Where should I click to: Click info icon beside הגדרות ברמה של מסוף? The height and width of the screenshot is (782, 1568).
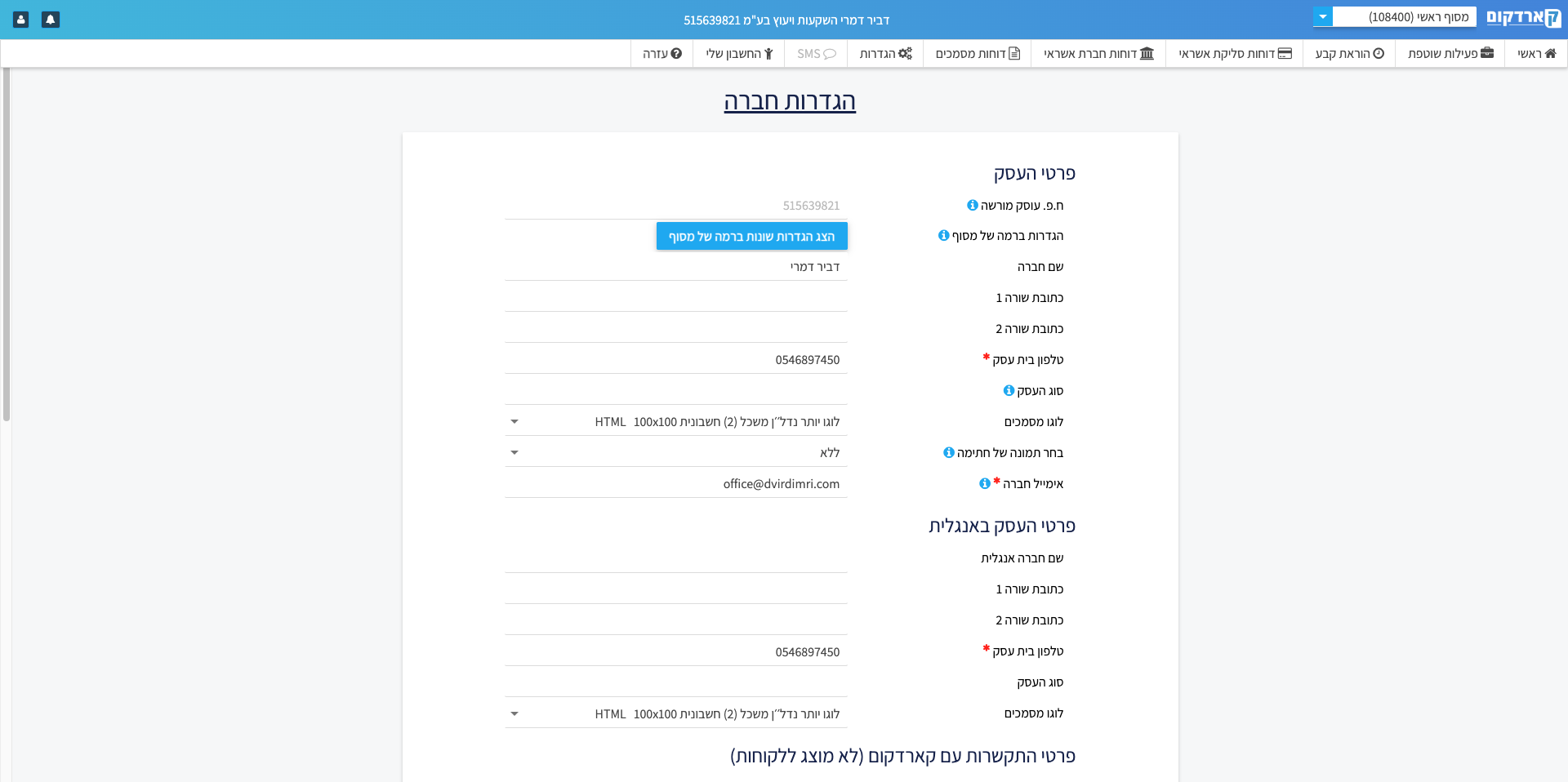click(944, 235)
